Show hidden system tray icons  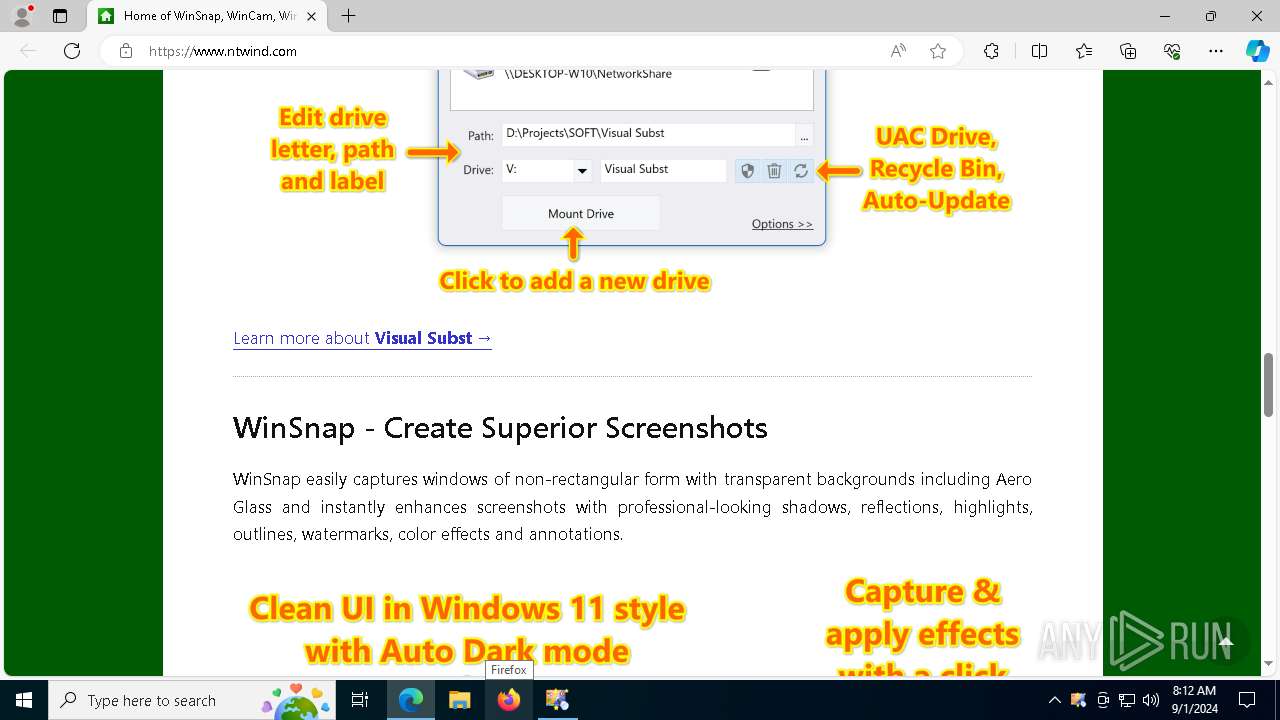pos(1054,700)
